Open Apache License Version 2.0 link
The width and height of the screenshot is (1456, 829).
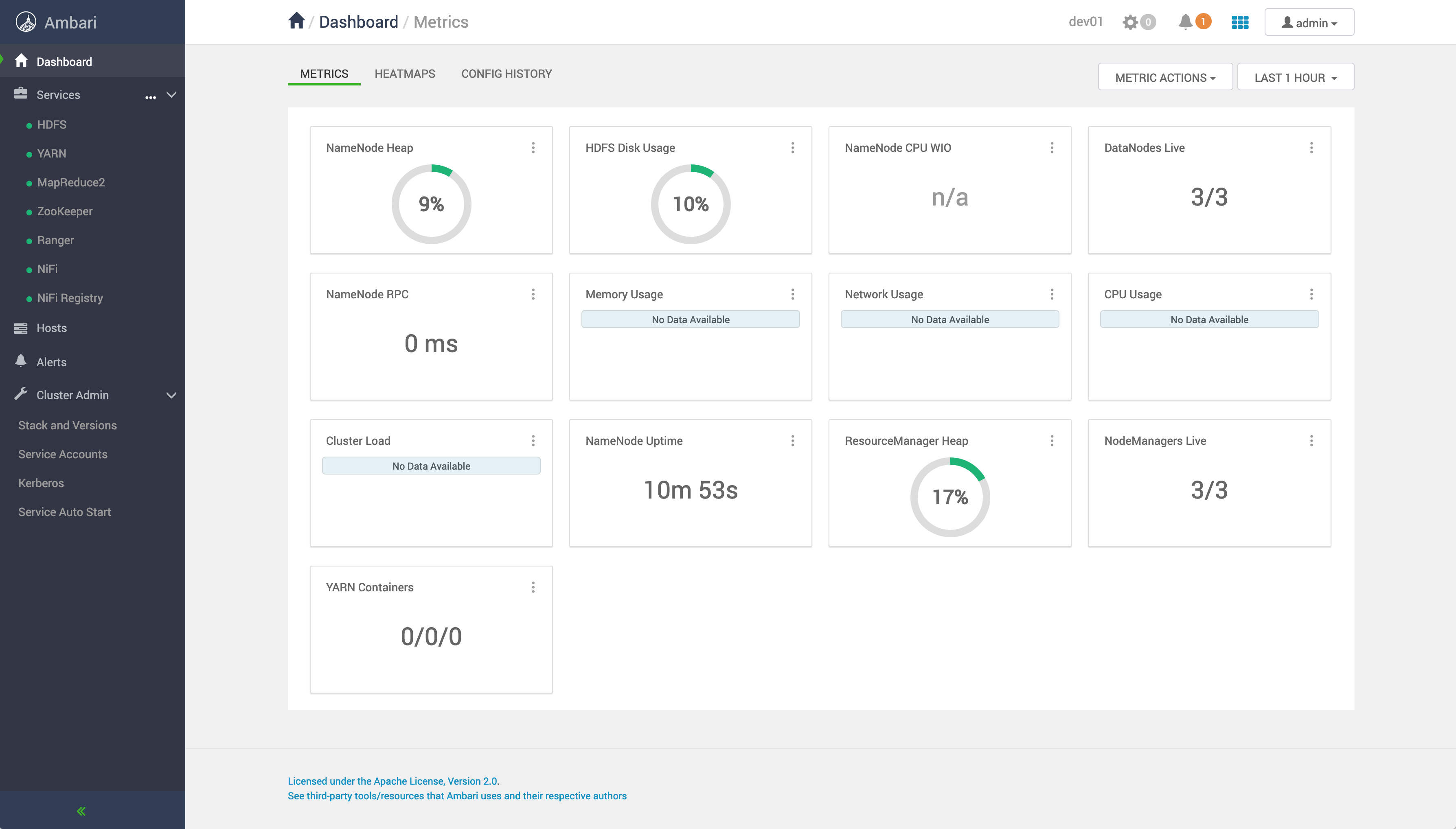pos(393,781)
